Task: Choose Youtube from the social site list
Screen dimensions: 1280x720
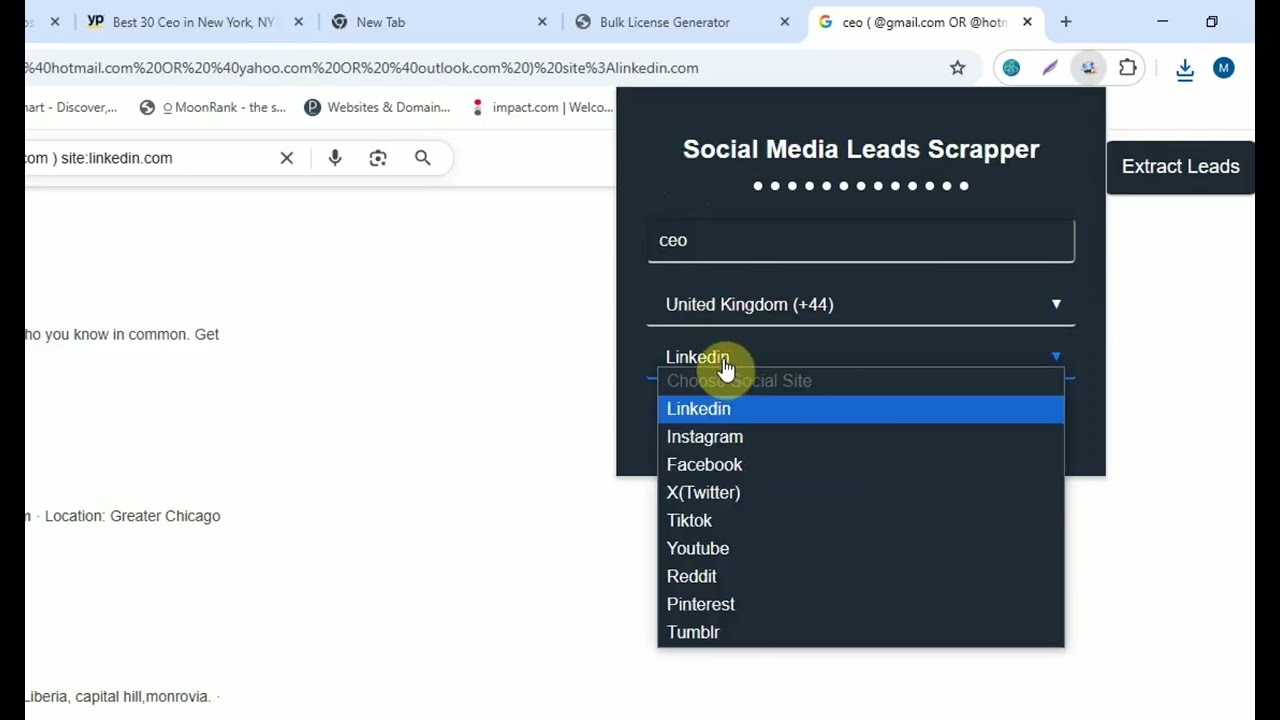Action: pos(861,549)
